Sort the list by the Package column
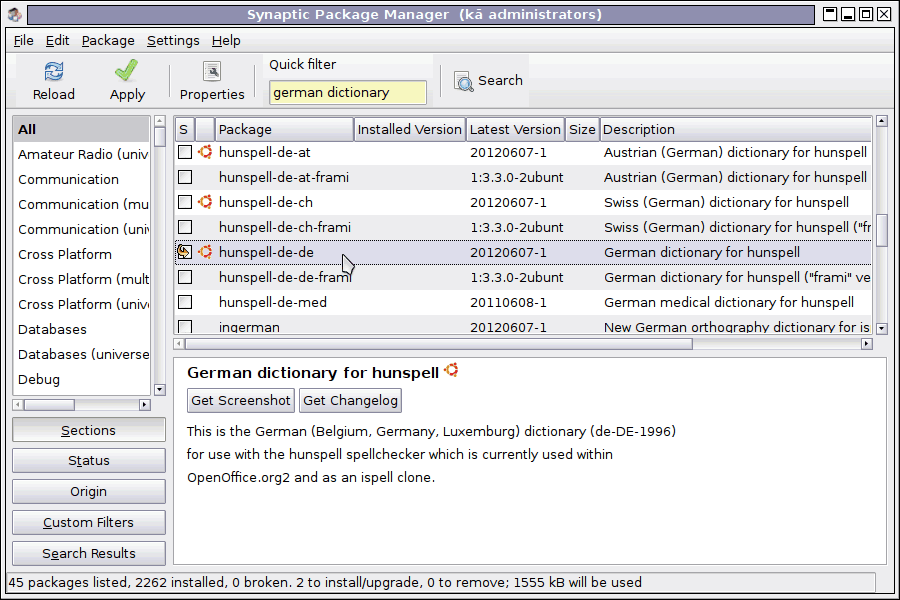The image size is (900, 600). point(284,129)
